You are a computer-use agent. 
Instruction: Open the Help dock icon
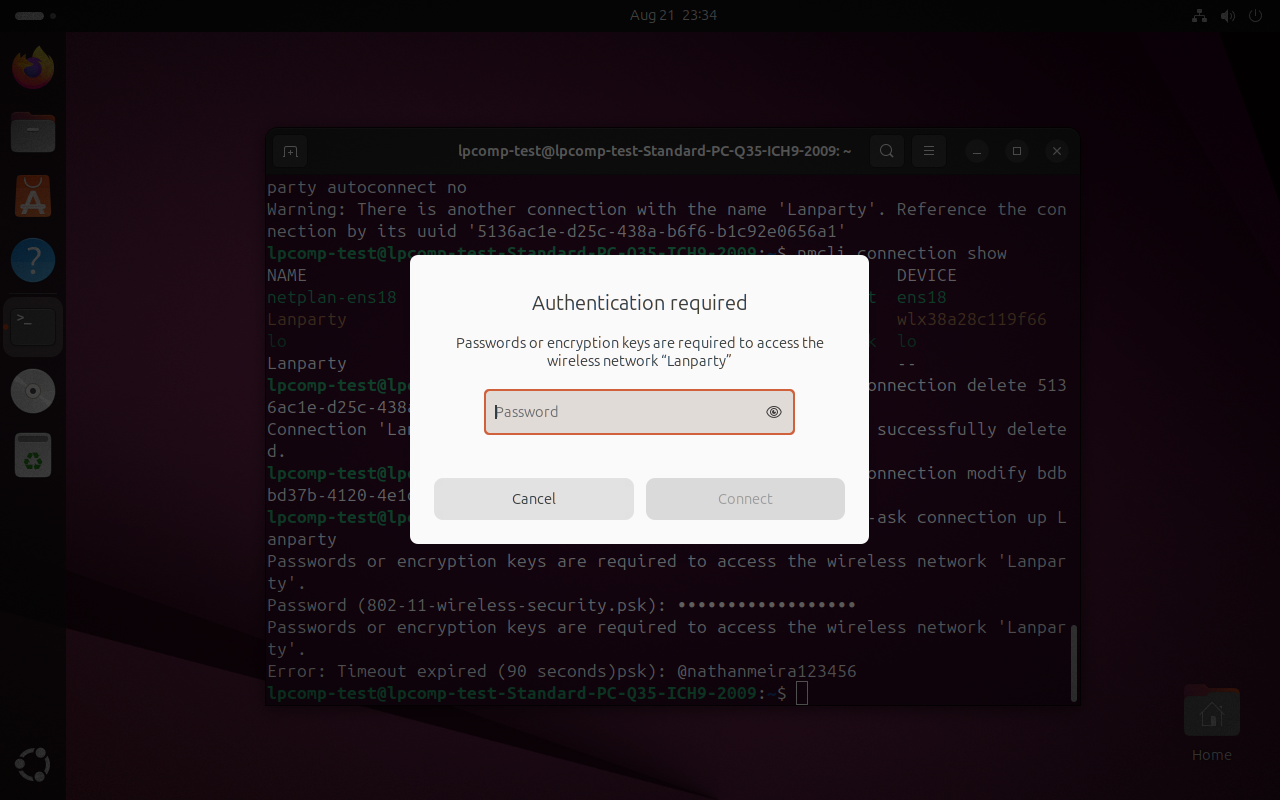coord(33,261)
